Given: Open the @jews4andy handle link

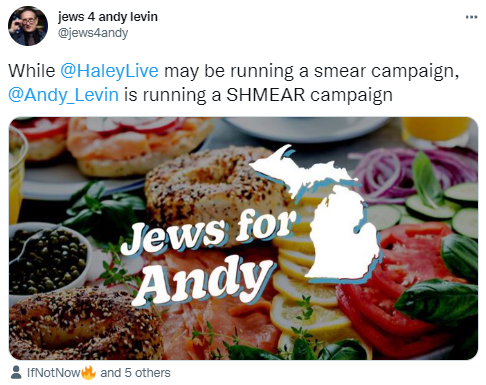Looking at the screenshot, I should [x=93, y=33].
